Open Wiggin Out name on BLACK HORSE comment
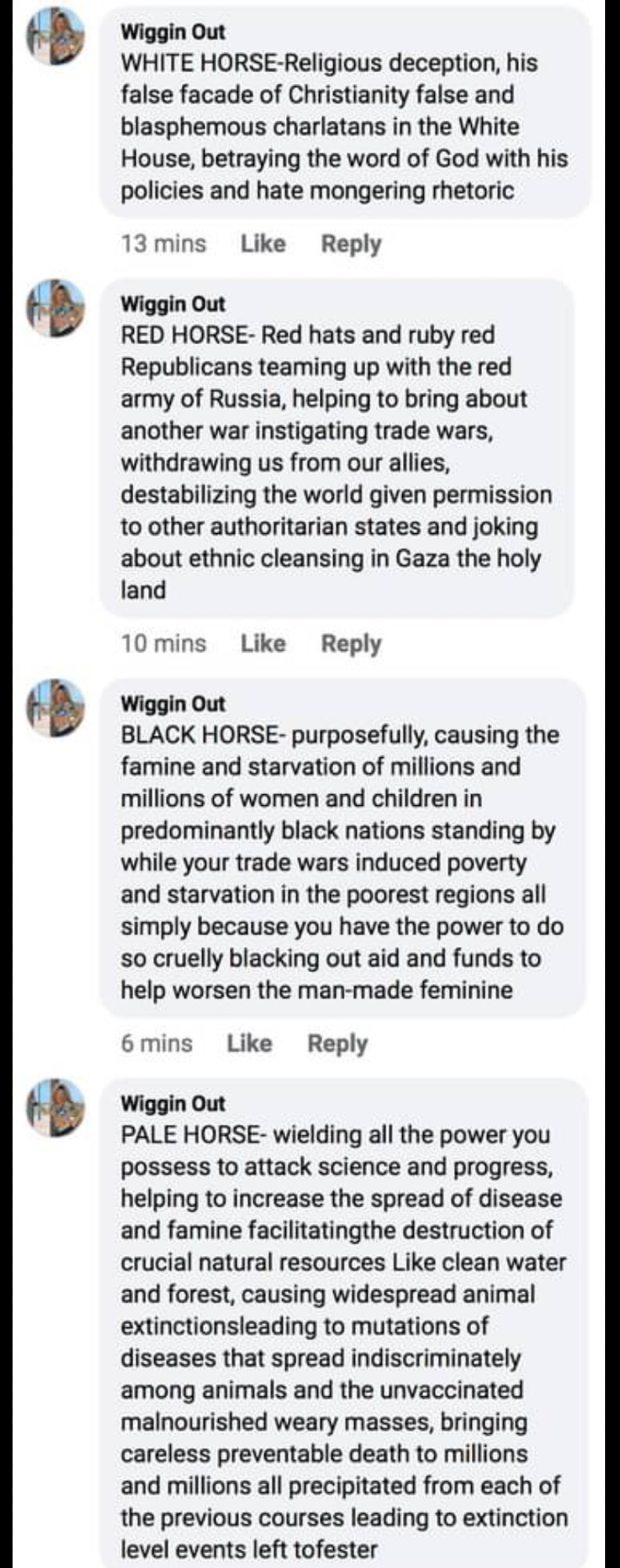 point(172,704)
